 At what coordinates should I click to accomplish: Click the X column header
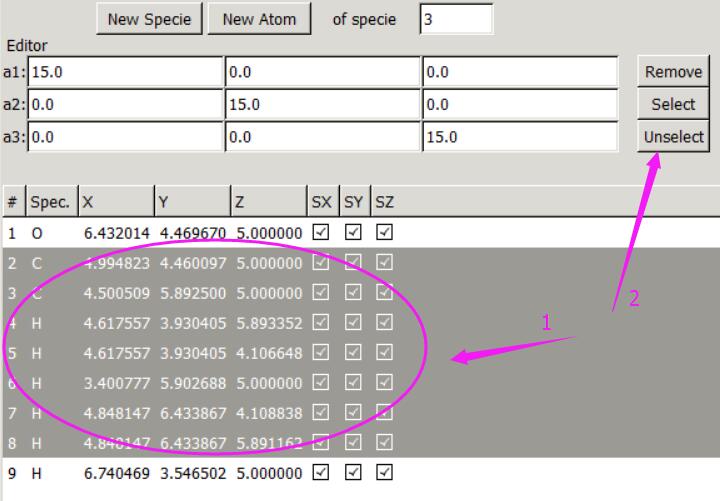click(x=114, y=201)
